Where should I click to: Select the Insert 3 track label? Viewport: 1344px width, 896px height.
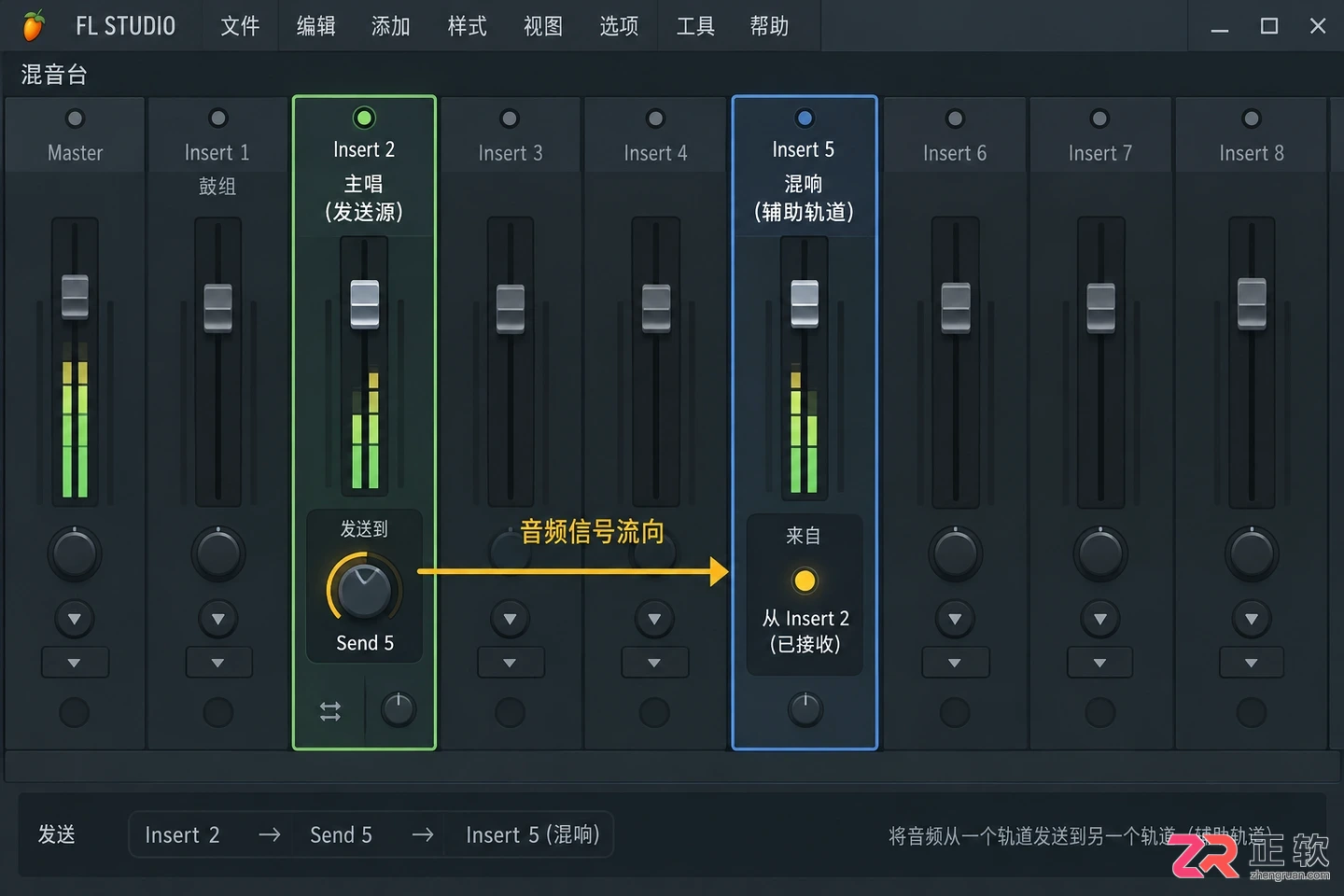[x=511, y=153]
